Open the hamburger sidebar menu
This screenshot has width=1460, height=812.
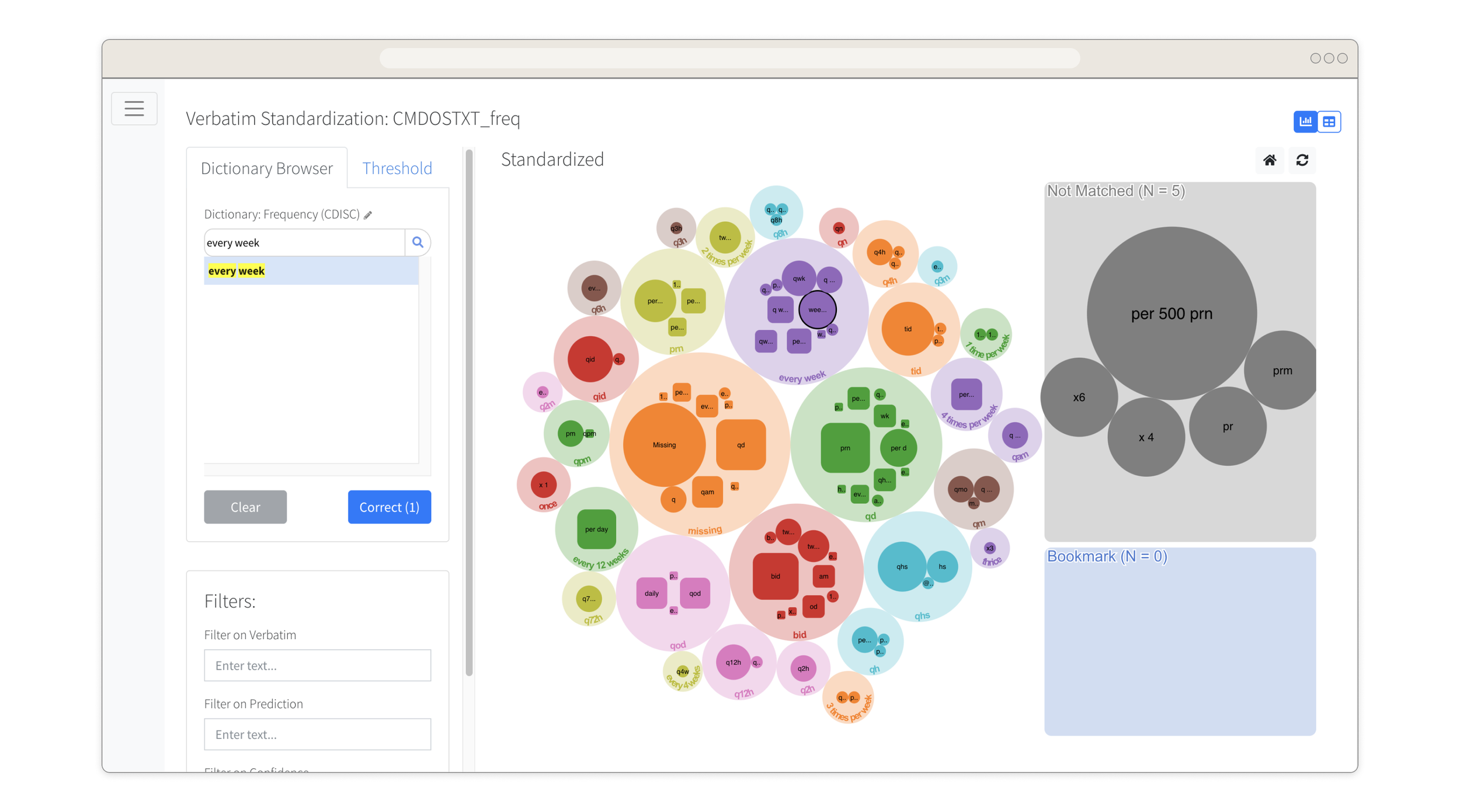(134, 109)
